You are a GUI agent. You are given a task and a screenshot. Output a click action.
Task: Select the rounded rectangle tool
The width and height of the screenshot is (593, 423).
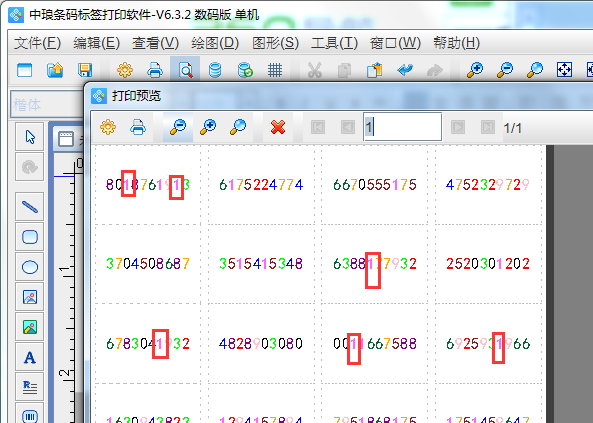[x=30, y=237]
